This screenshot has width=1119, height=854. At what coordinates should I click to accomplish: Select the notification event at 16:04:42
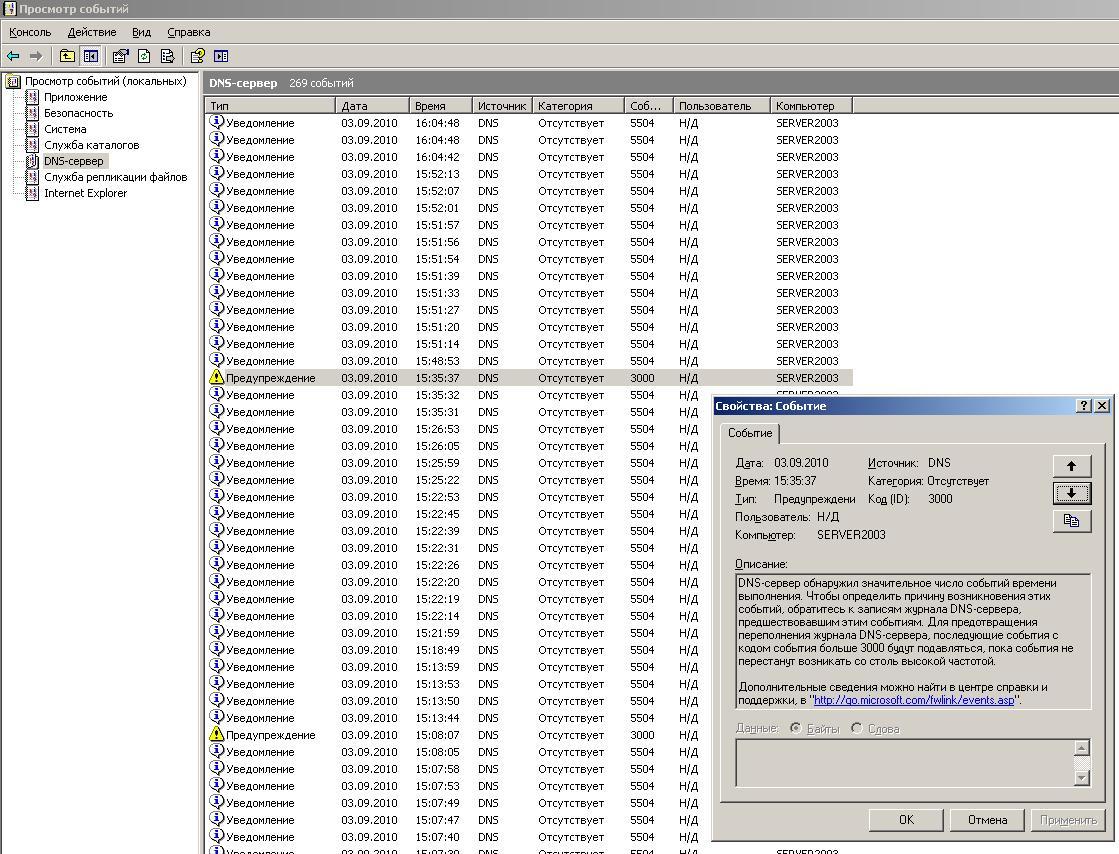[x=529, y=157]
